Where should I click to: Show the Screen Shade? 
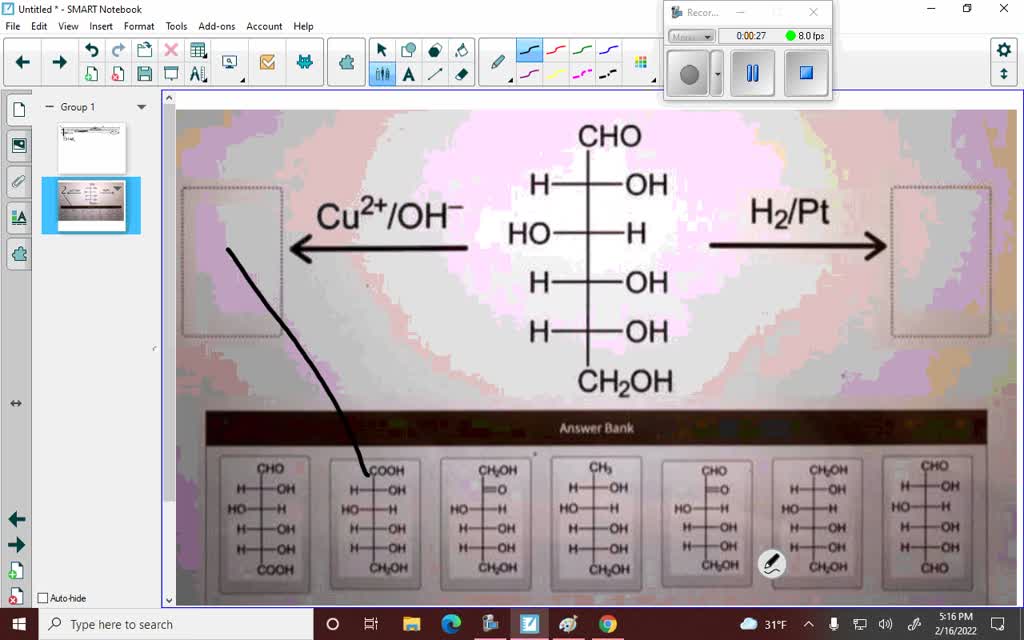pyautogui.click(x=171, y=74)
